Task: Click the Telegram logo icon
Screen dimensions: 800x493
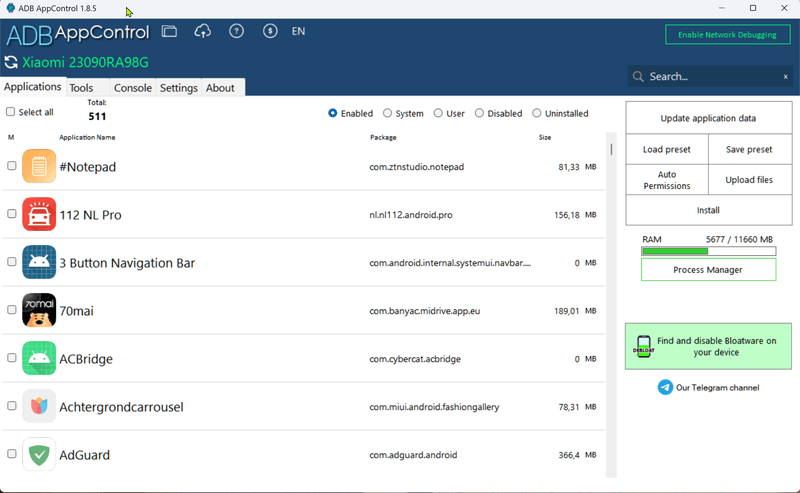Action: pyautogui.click(x=665, y=387)
